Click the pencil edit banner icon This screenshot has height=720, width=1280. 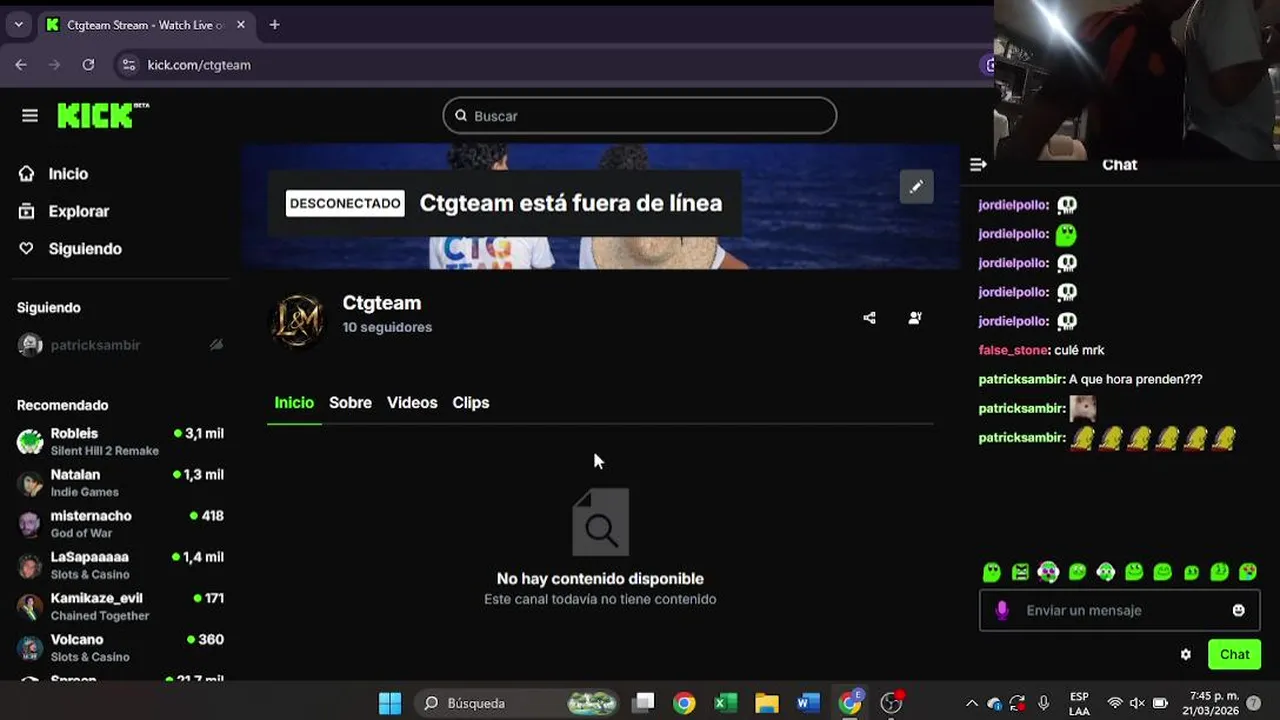click(x=916, y=187)
